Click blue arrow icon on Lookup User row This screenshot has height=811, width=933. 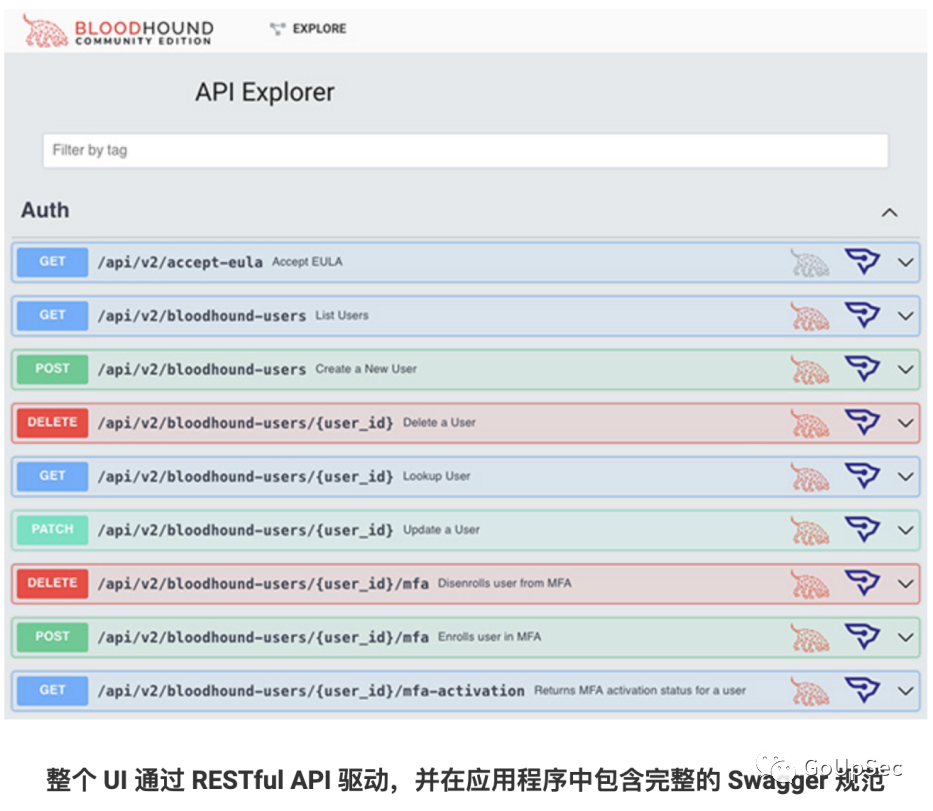863,475
